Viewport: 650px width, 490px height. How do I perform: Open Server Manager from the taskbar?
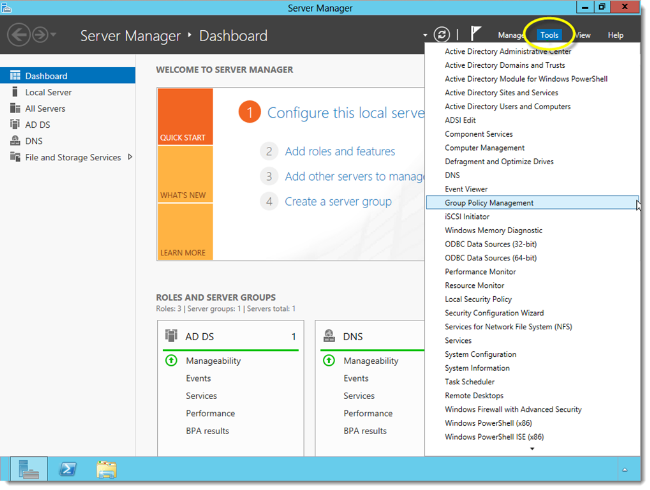[29, 469]
